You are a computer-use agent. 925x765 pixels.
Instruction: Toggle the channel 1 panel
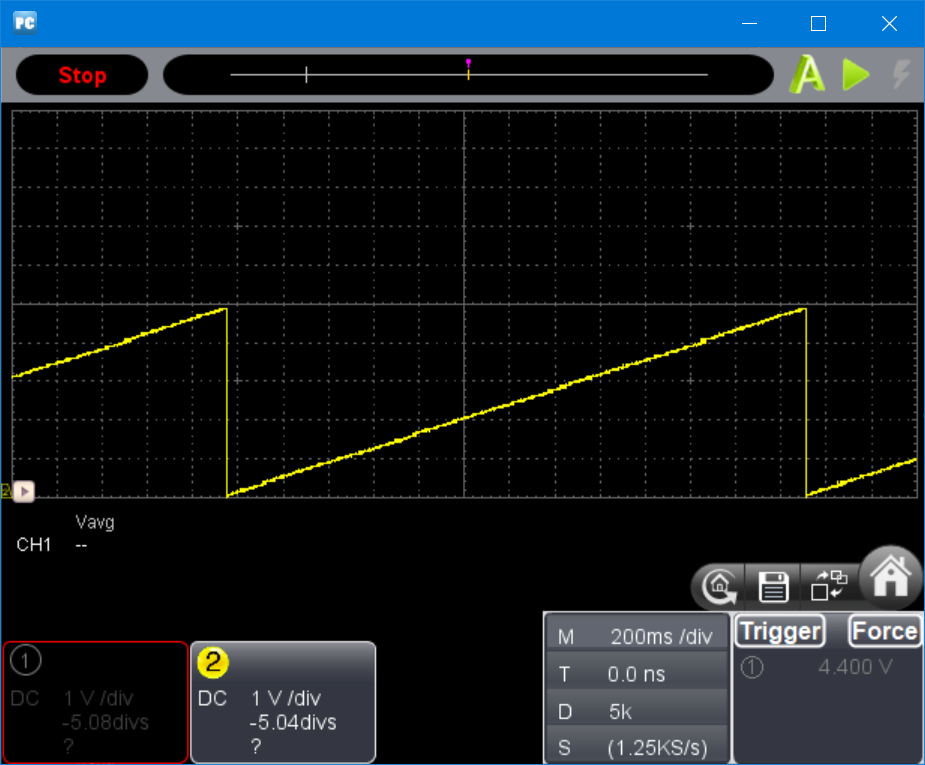95,702
